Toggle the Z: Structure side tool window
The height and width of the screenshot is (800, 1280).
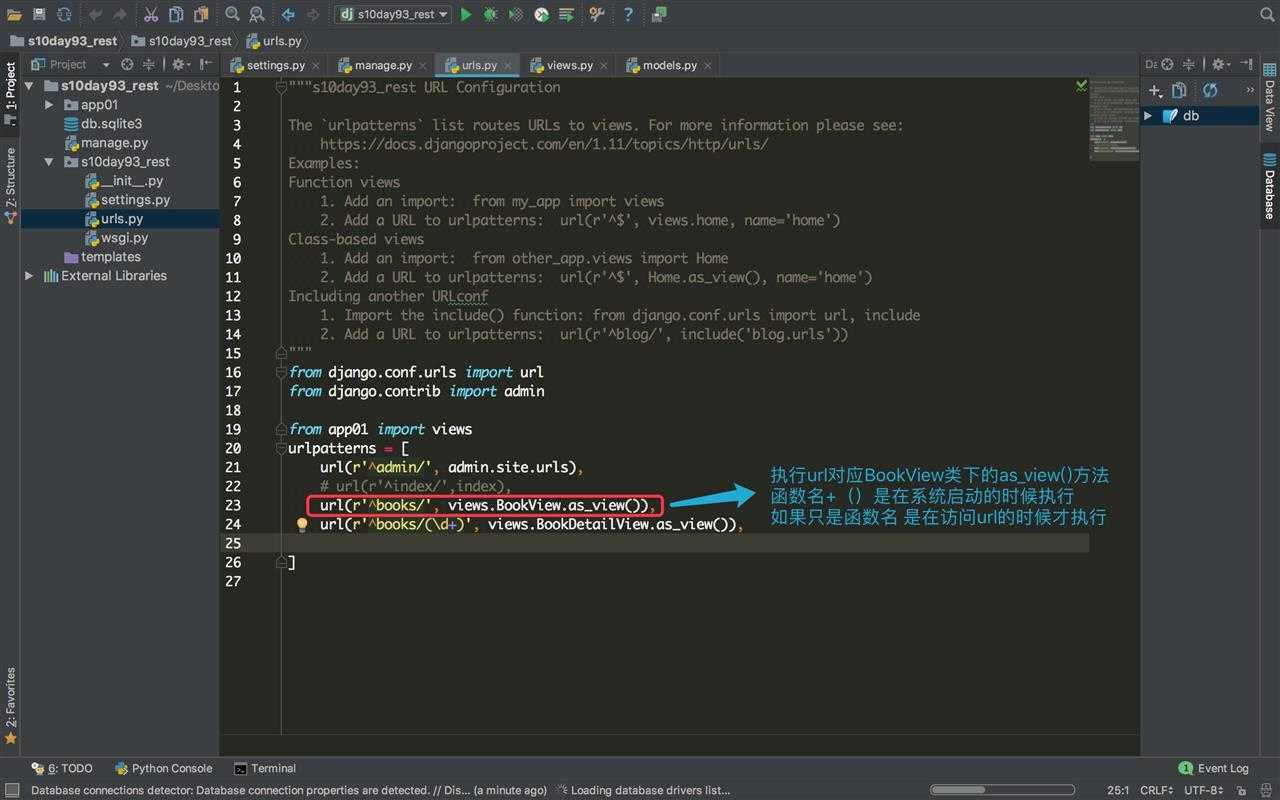point(10,184)
